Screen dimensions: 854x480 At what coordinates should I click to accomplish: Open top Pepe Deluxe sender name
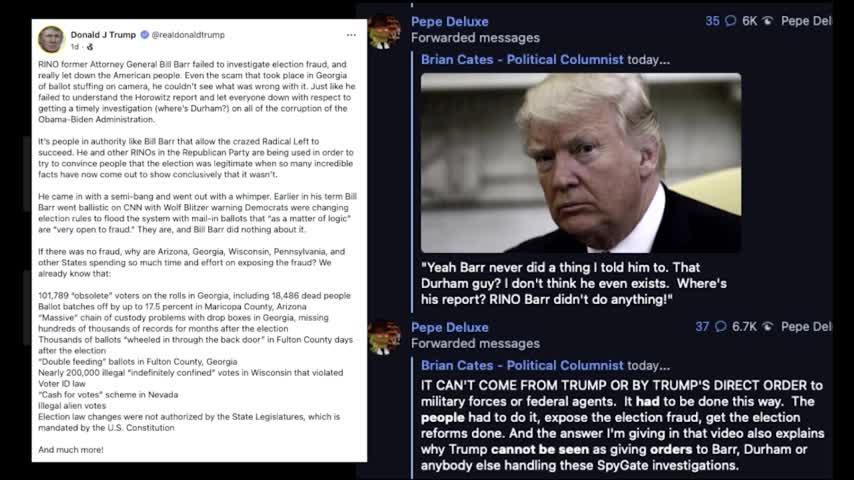coord(449,21)
